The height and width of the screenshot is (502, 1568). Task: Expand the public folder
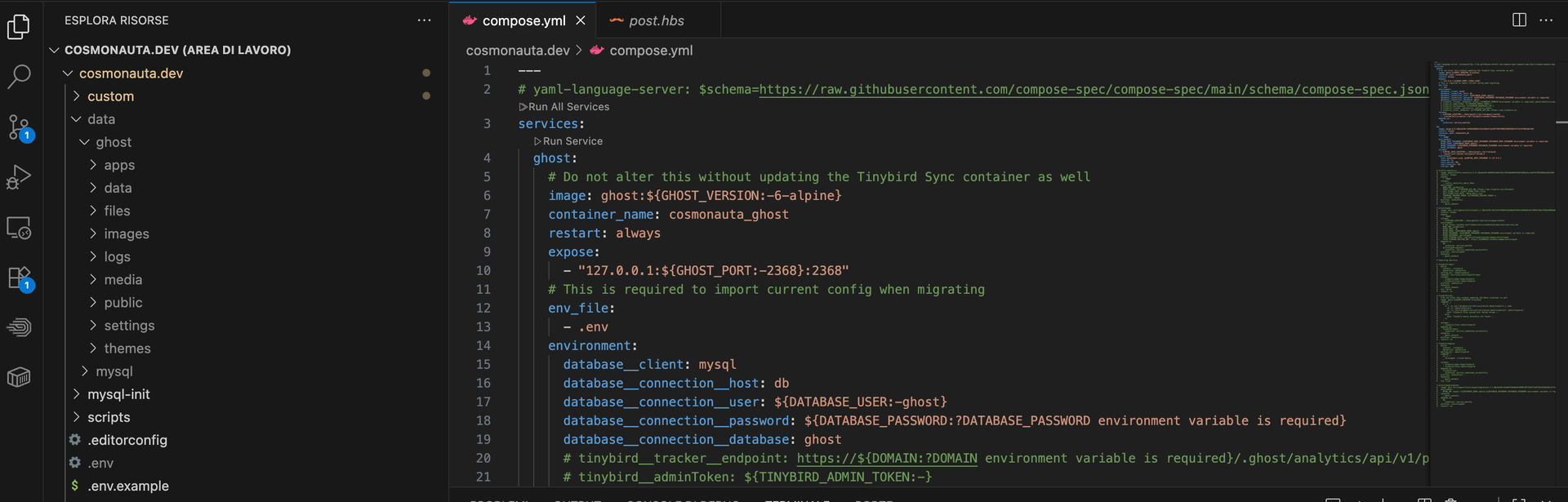click(x=93, y=301)
